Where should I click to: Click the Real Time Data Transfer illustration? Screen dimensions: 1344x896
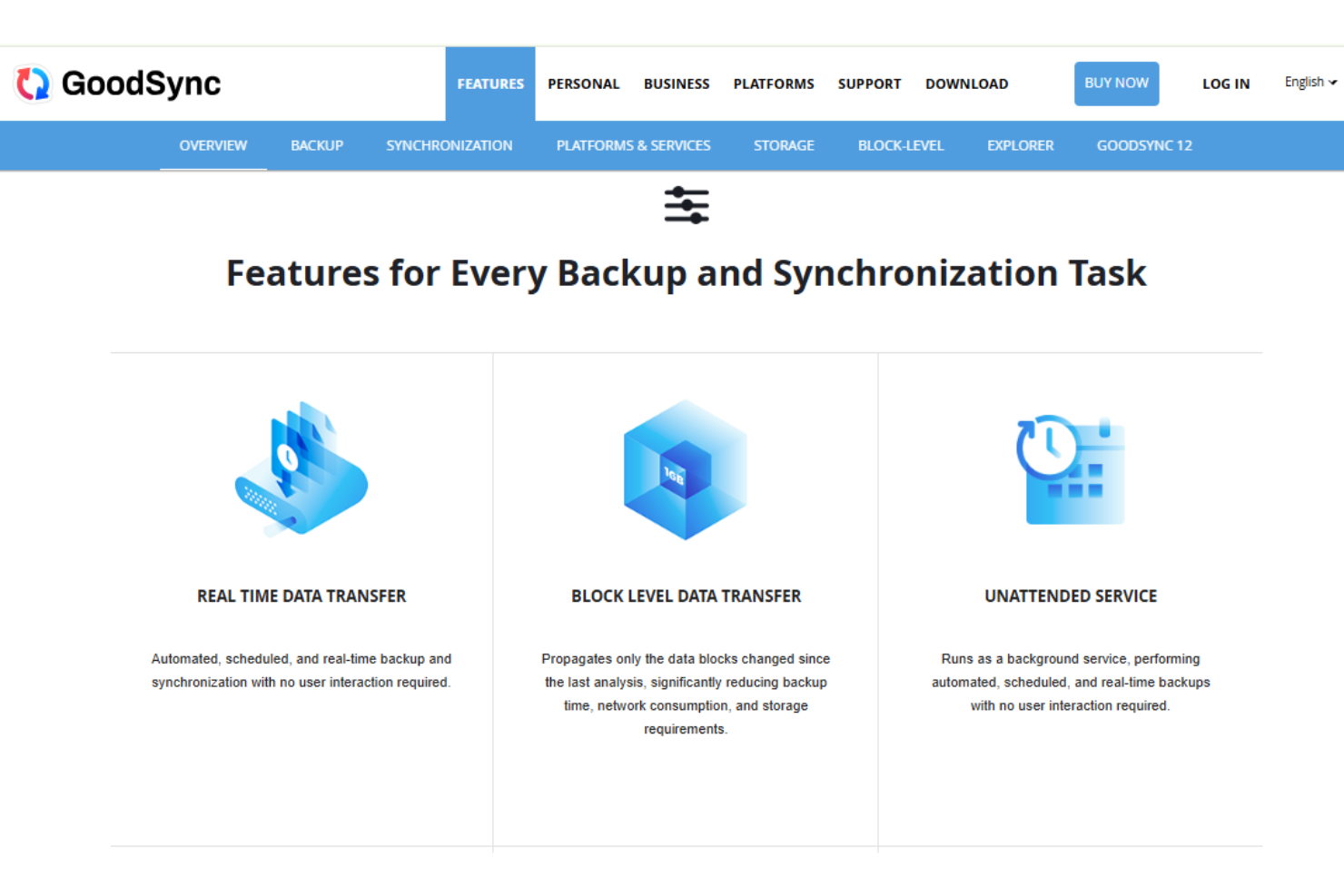pos(301,468)
